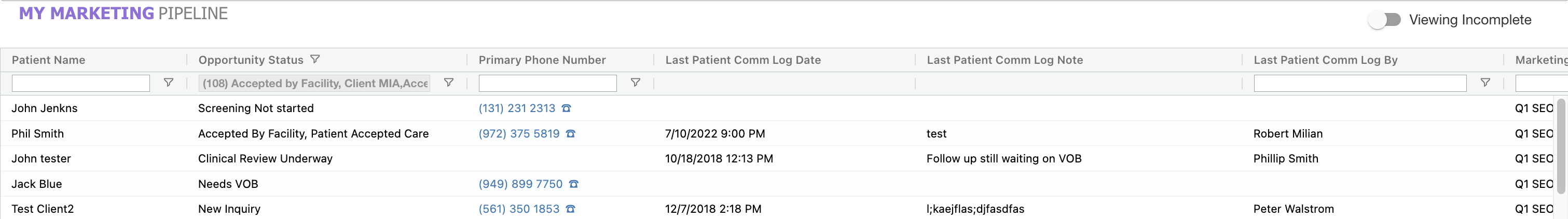The width and height of the screenshot is (1568, 219).
Task: Click the phone icon next to (972) 375 5819
Action: click(570, 134)
